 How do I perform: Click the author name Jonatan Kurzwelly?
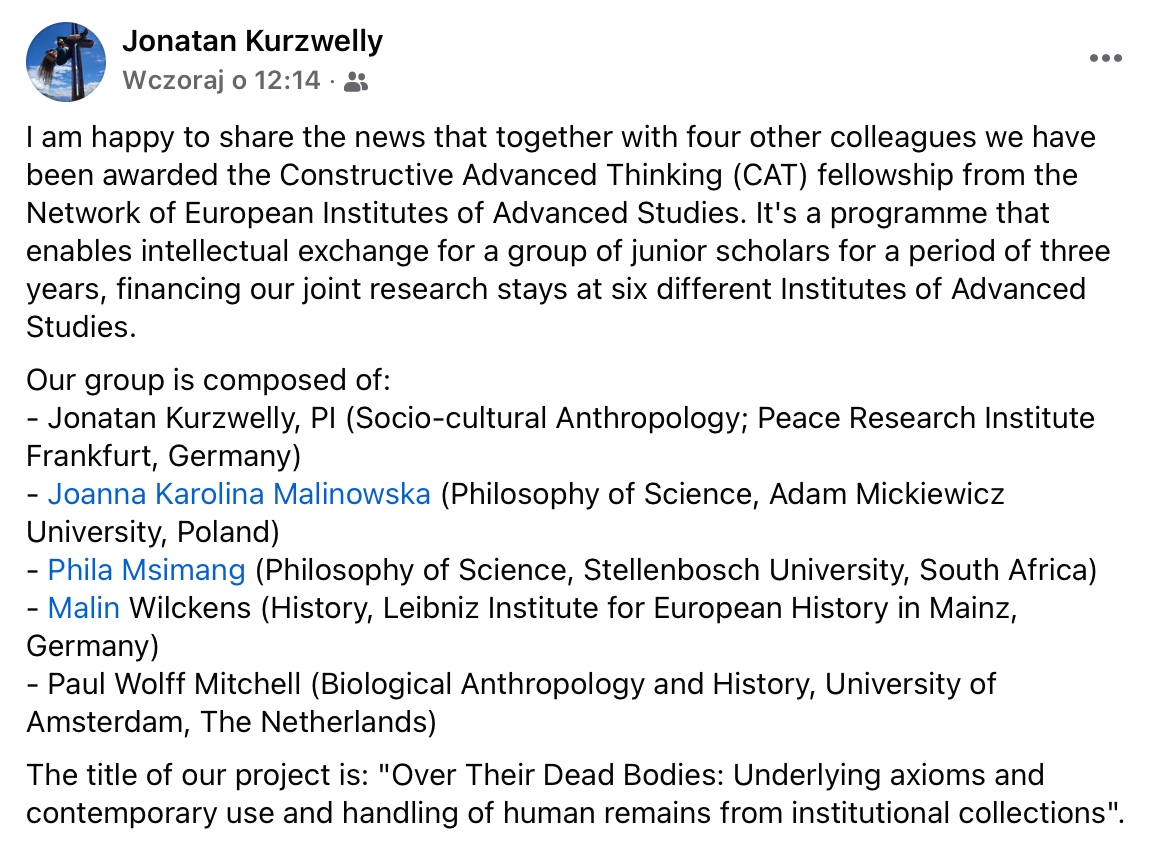click(252, 42)
